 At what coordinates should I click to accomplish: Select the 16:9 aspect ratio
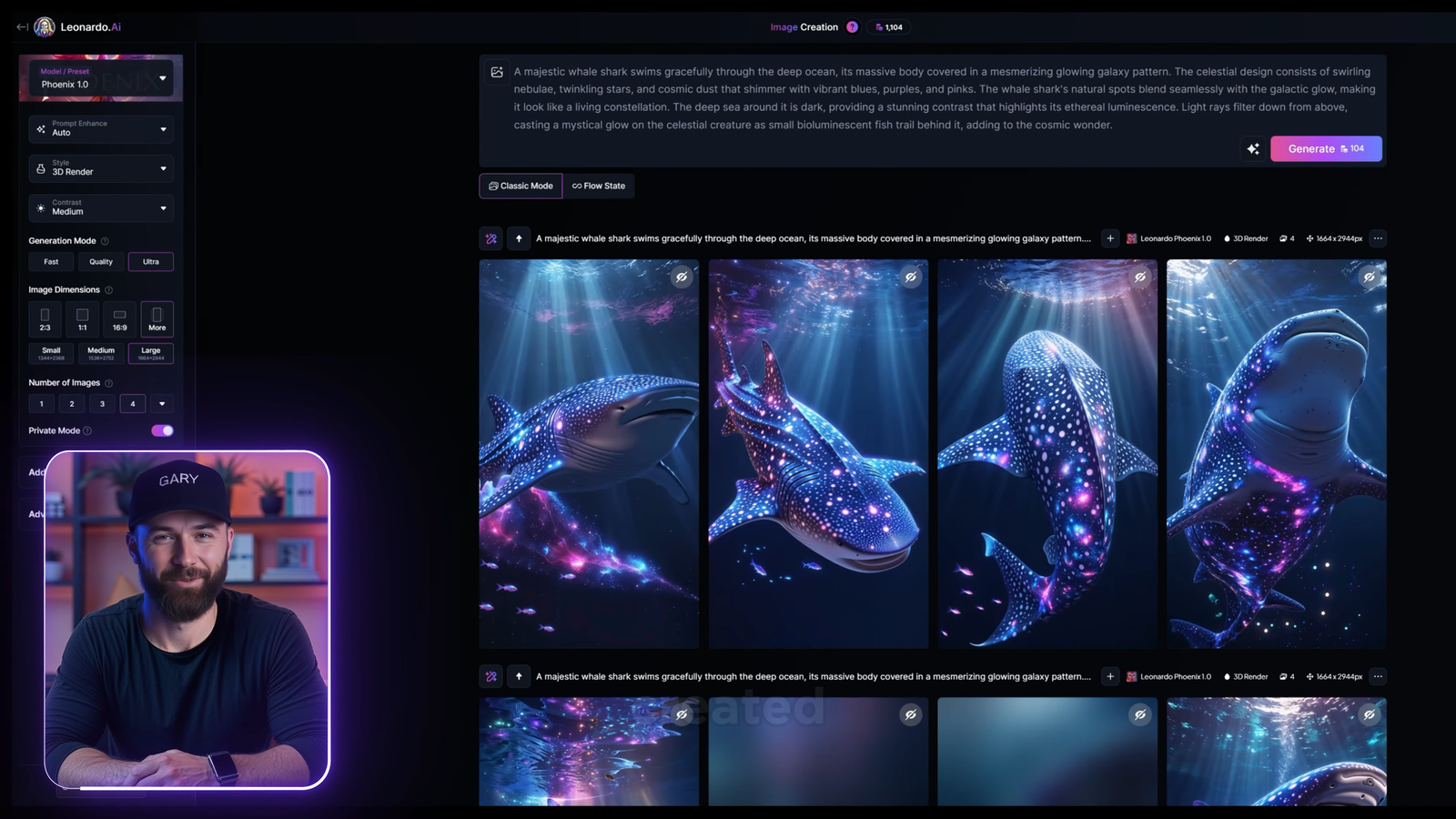click(119, 318)
